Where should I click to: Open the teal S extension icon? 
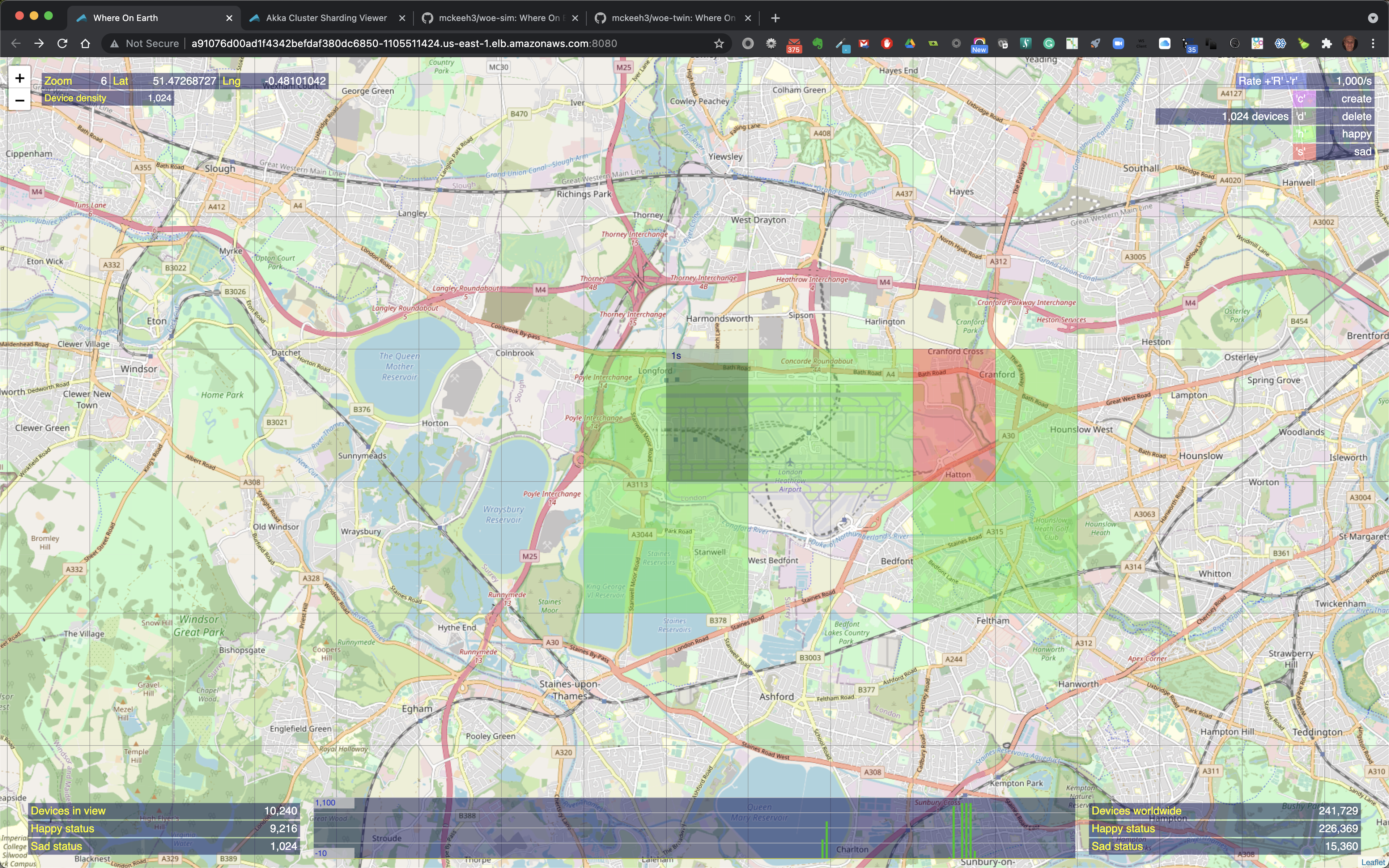pos(1026,44)
